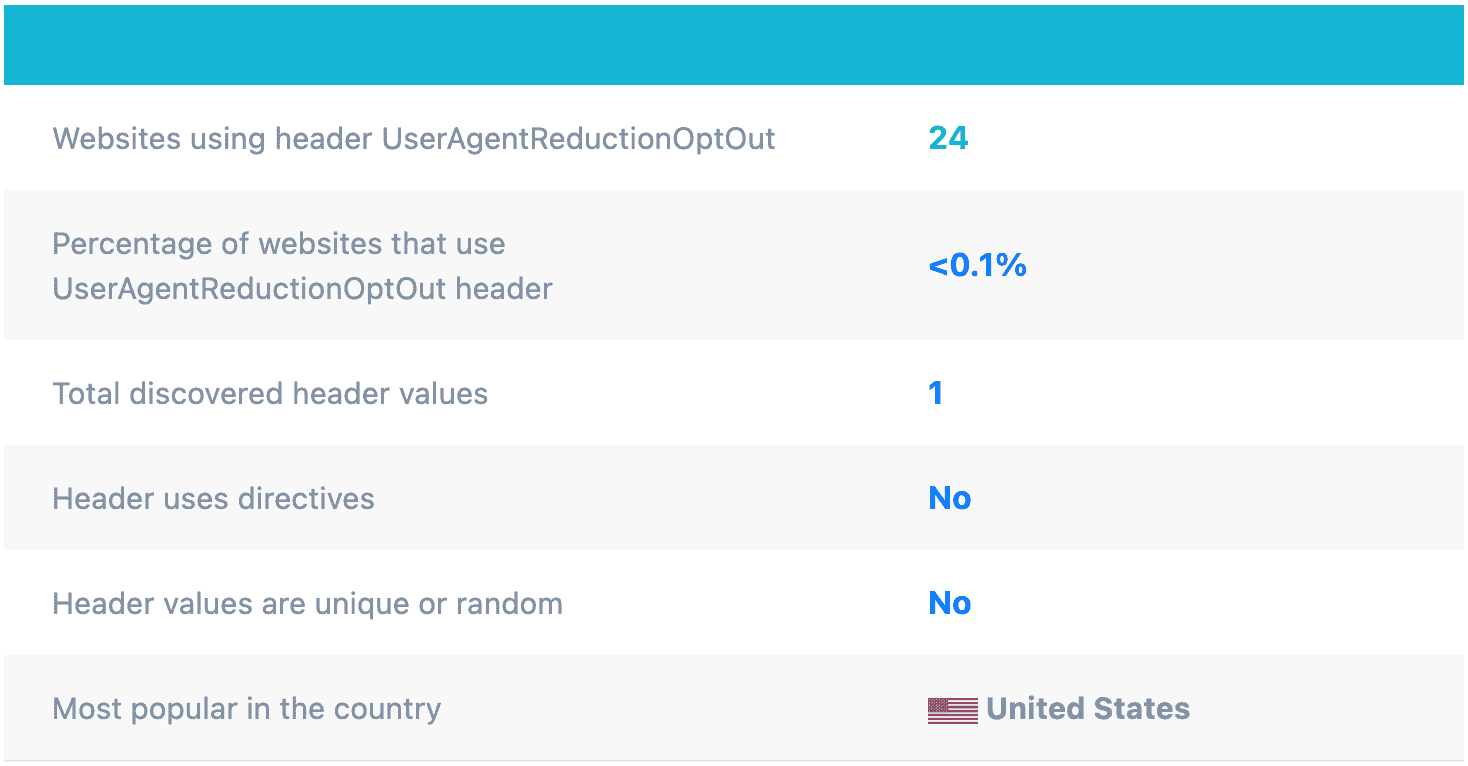
Task: Click the teal table header bar
Action: (734, 45)
